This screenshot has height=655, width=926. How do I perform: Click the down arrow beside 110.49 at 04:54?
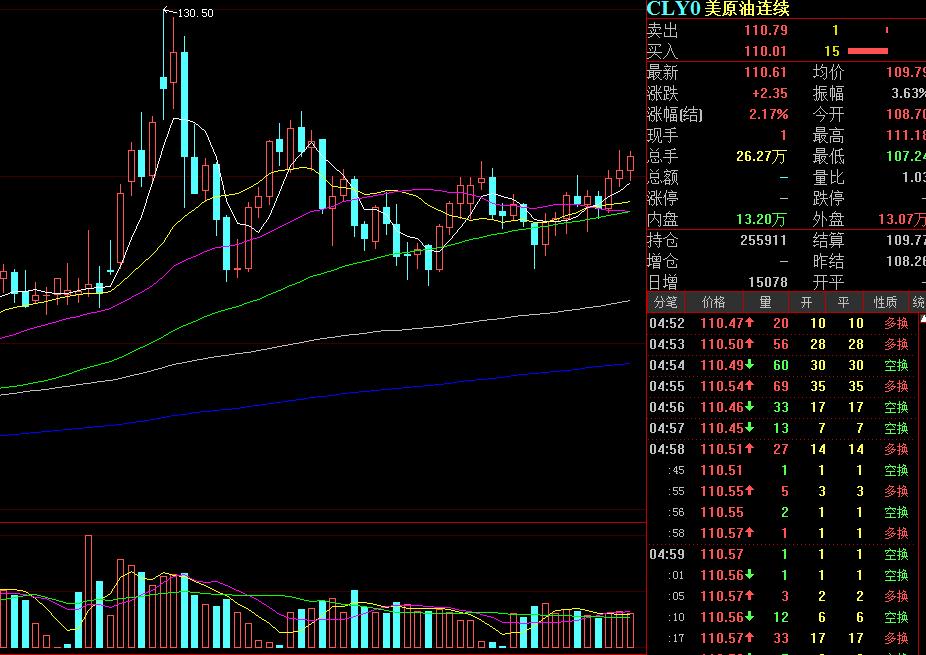coord(749,365)
